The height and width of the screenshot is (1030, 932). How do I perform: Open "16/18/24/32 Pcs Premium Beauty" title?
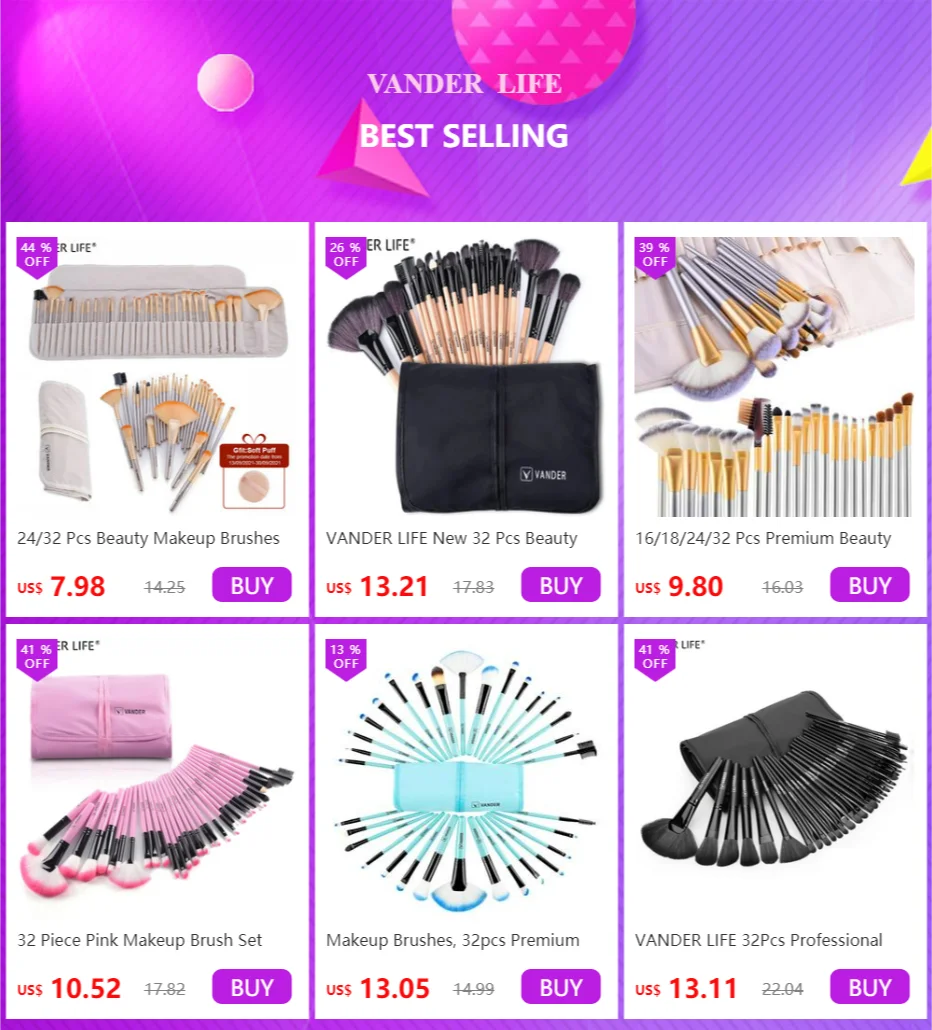tap(763, 538)
